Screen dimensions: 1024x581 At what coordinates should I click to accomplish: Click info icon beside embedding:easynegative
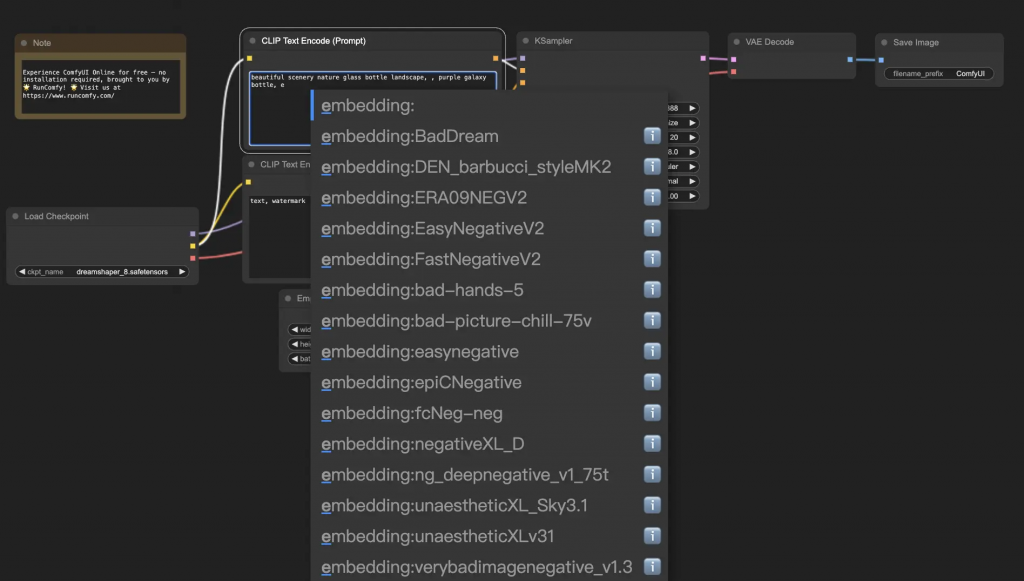652,351
